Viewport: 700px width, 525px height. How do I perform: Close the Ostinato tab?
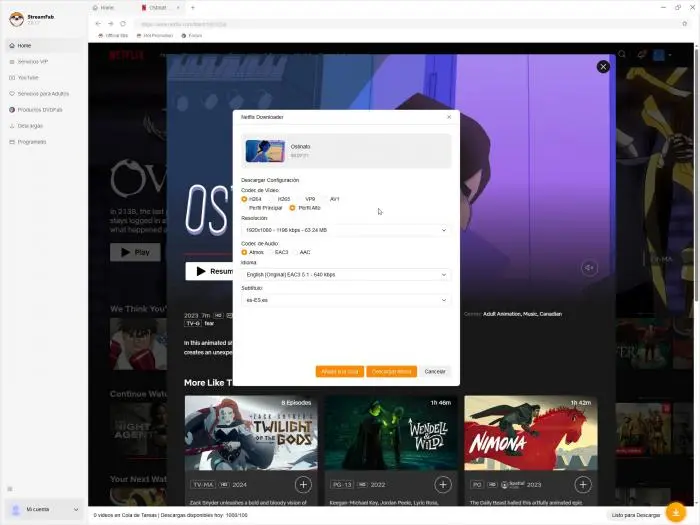pyautogui.click(x=178, y=8)
